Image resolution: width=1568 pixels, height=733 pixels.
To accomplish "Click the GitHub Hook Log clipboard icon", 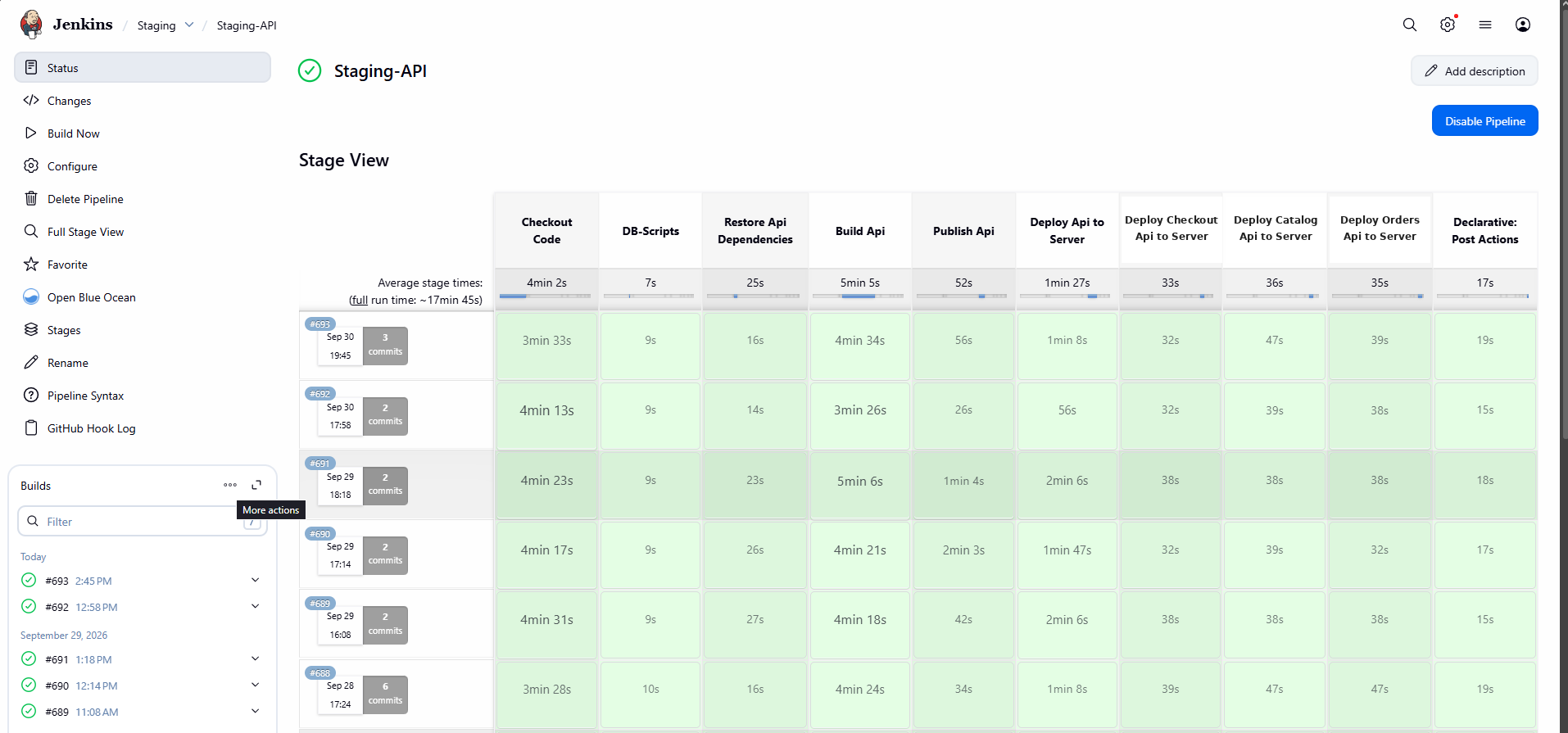I will [31, 428].
